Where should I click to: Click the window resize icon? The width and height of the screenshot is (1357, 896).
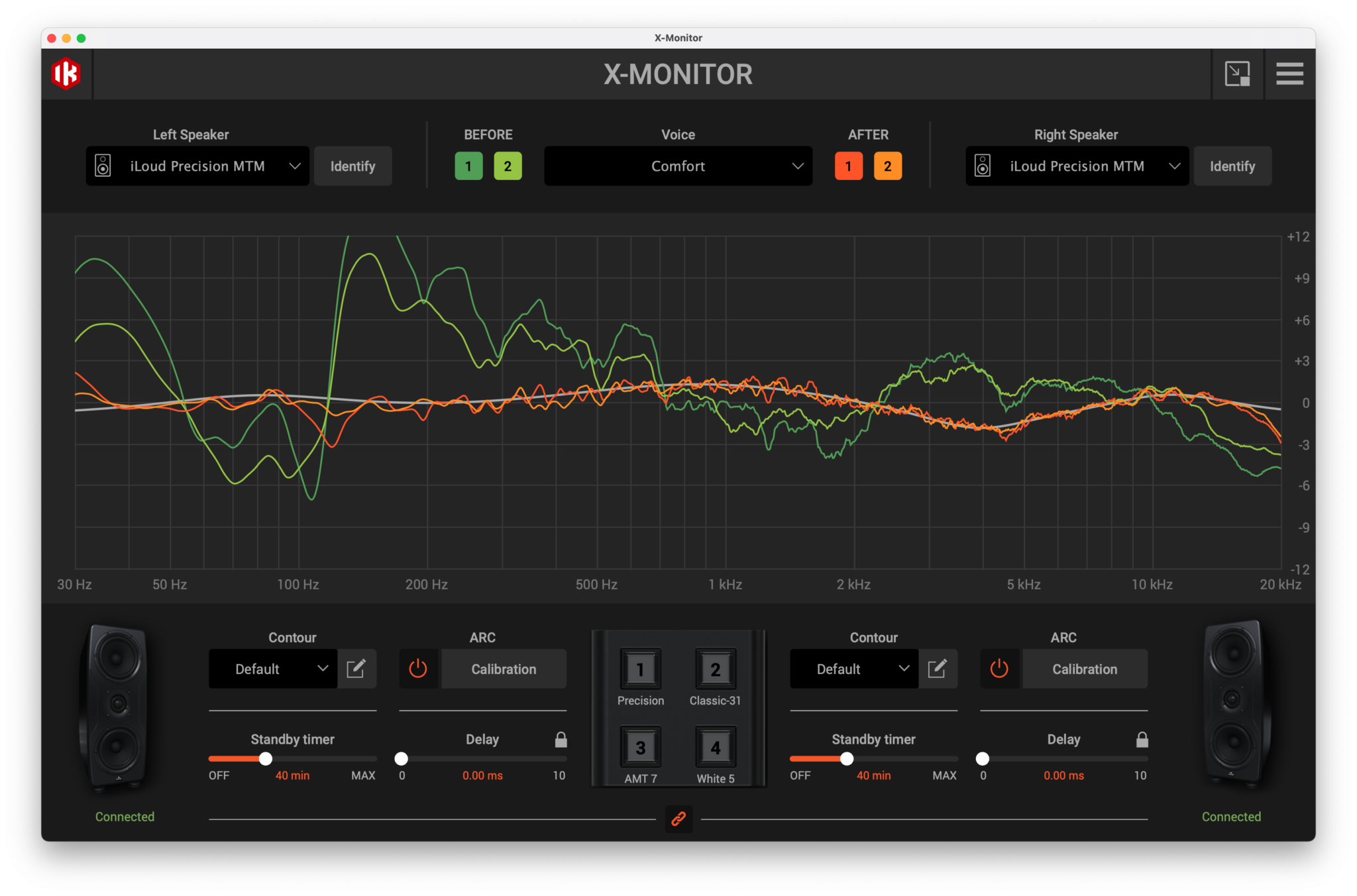pyautogui.click(x=1238, y=74)
